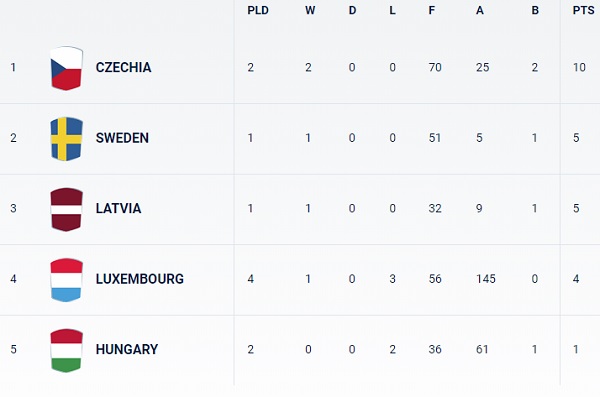Open the LUXEMBOURG team name
This screenshot has width=600, height=397.
coord(140,279)
